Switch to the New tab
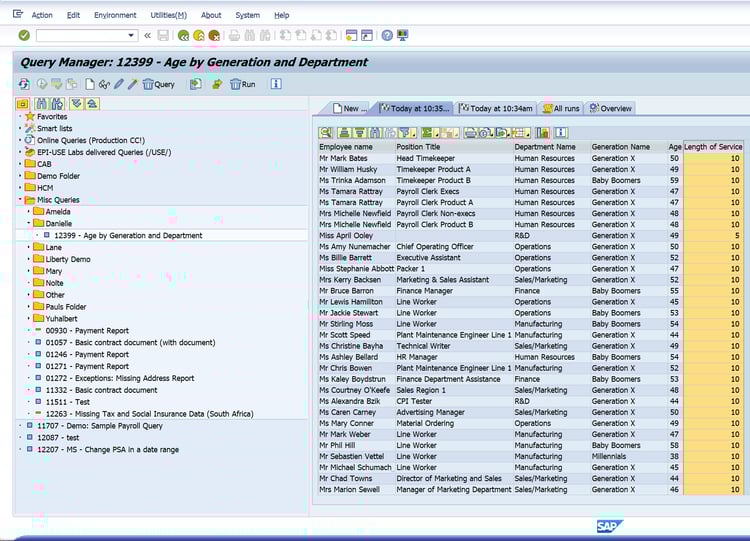This screenshot has height=541, width=750. 350,109
